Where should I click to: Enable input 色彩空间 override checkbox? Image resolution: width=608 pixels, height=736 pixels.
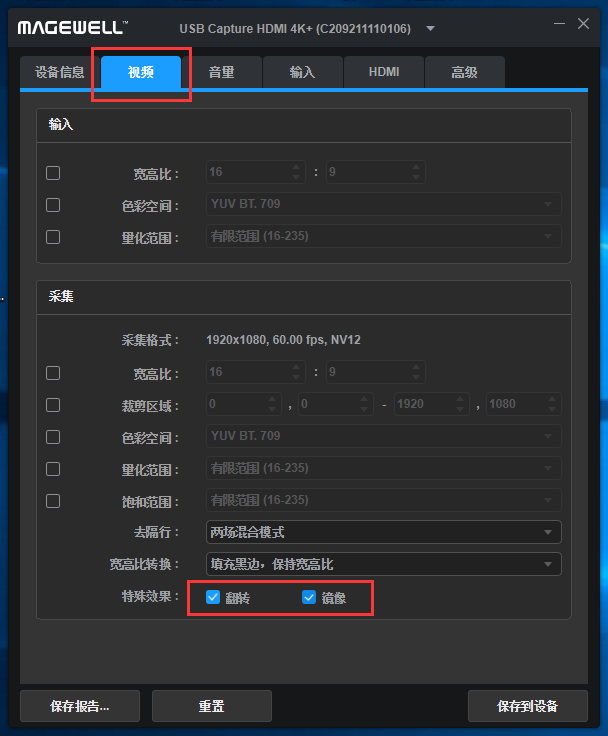(x=53, y=205)
